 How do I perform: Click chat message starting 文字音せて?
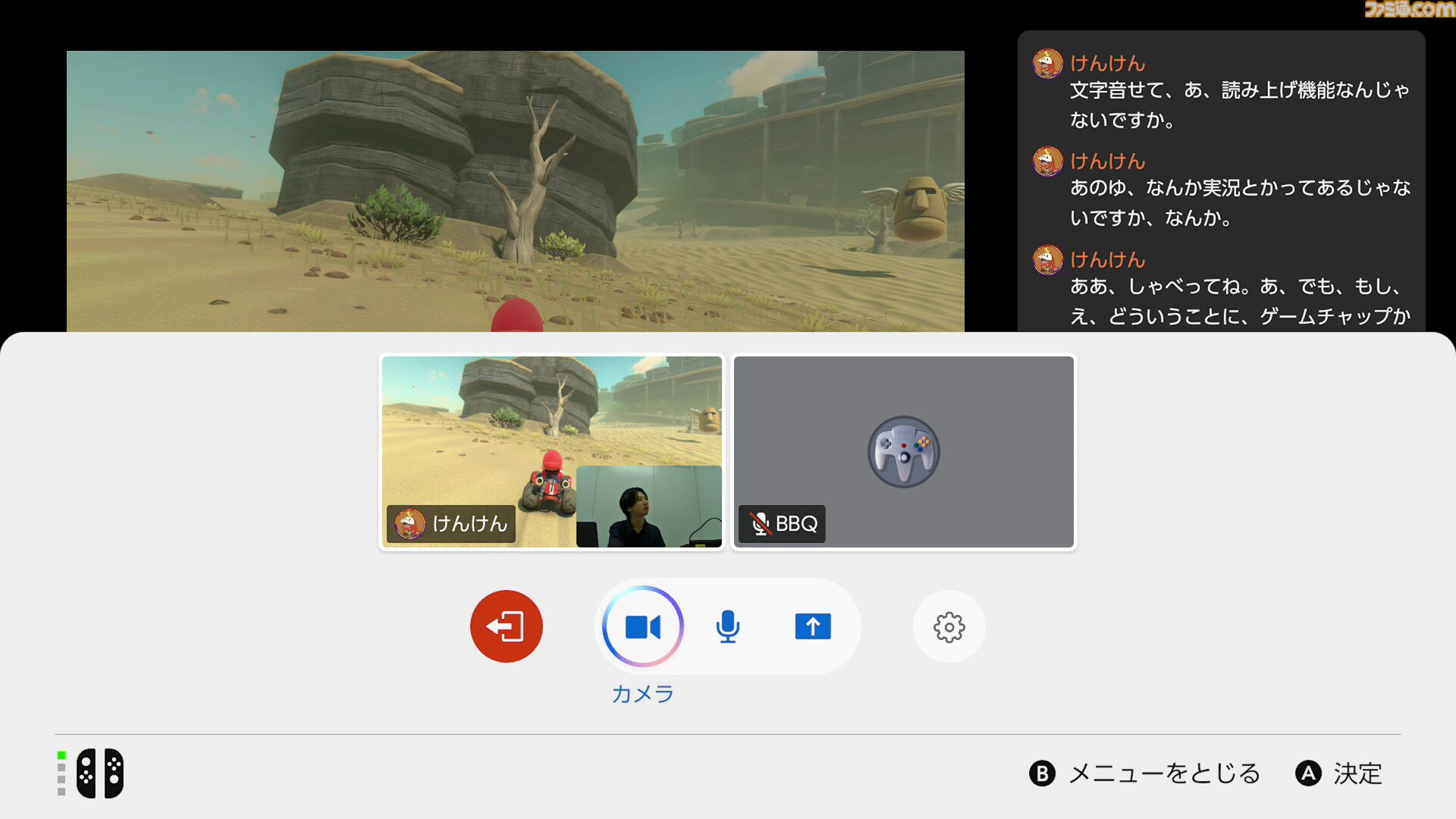pyautogui.click(x=1239, y=105)
